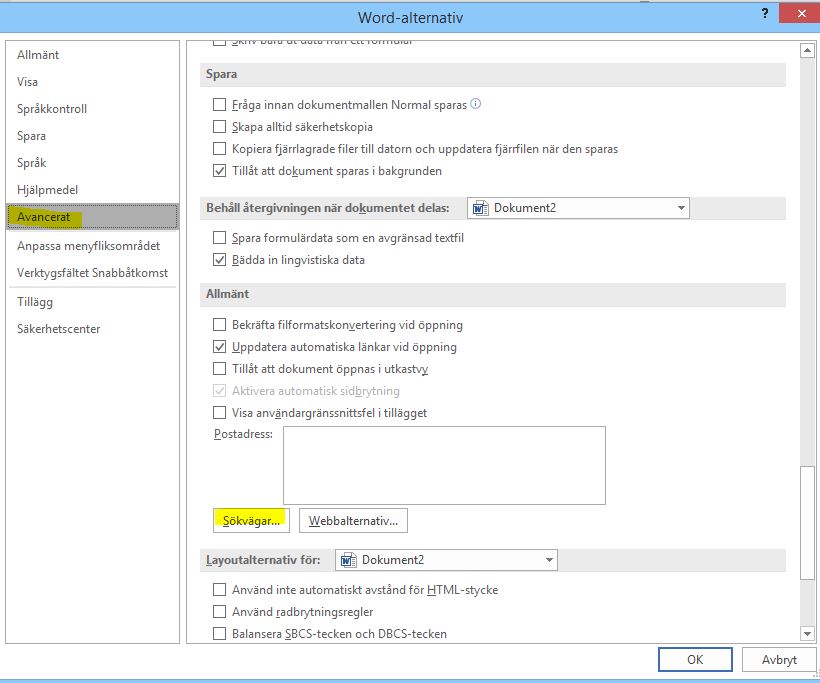Open Layoutalternativ för document dropdown
The height and width of the screenshot is (683, 820).
(446, 560)
